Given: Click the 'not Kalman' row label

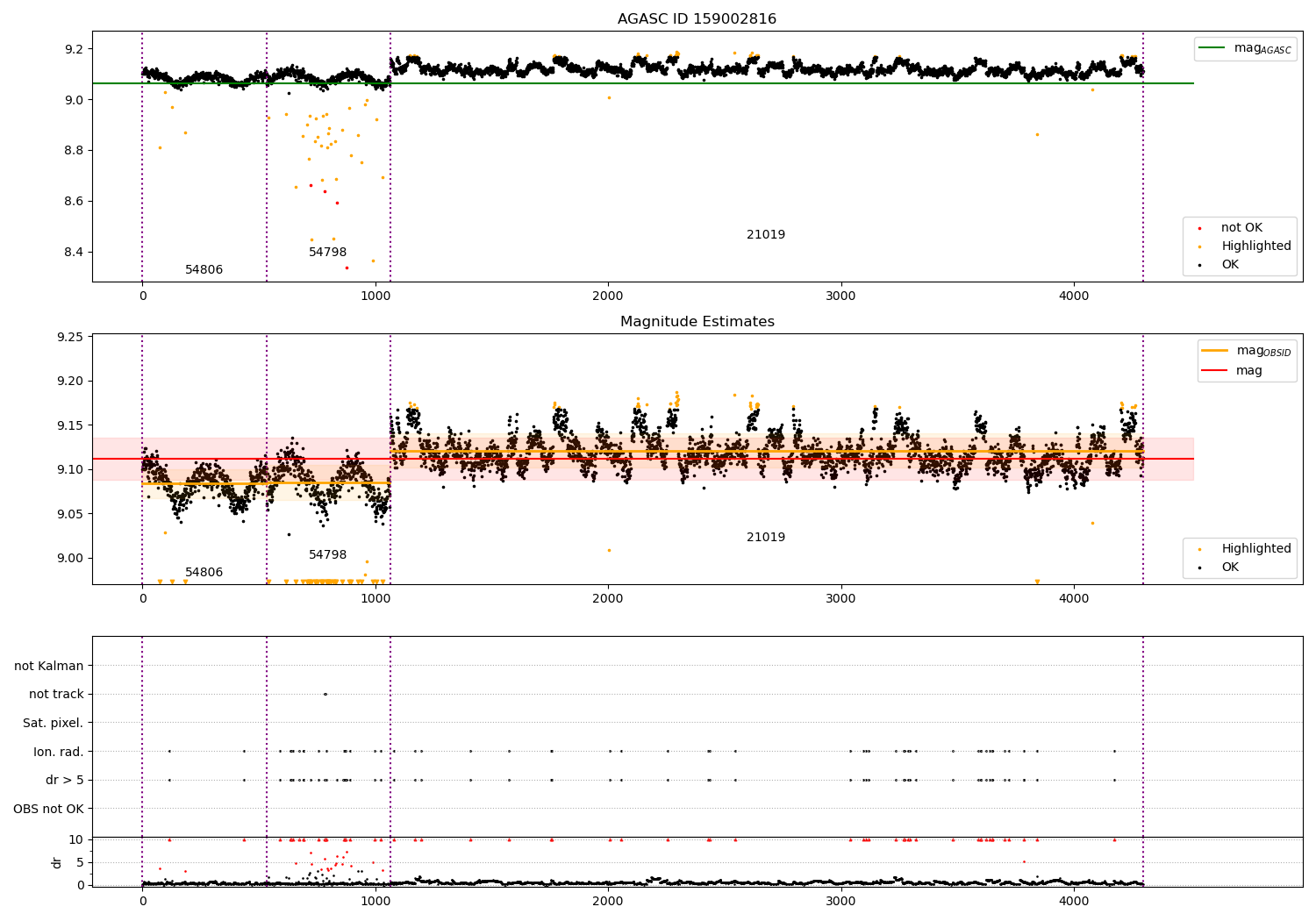Looking at the screenshot, I should click(49, 667).
